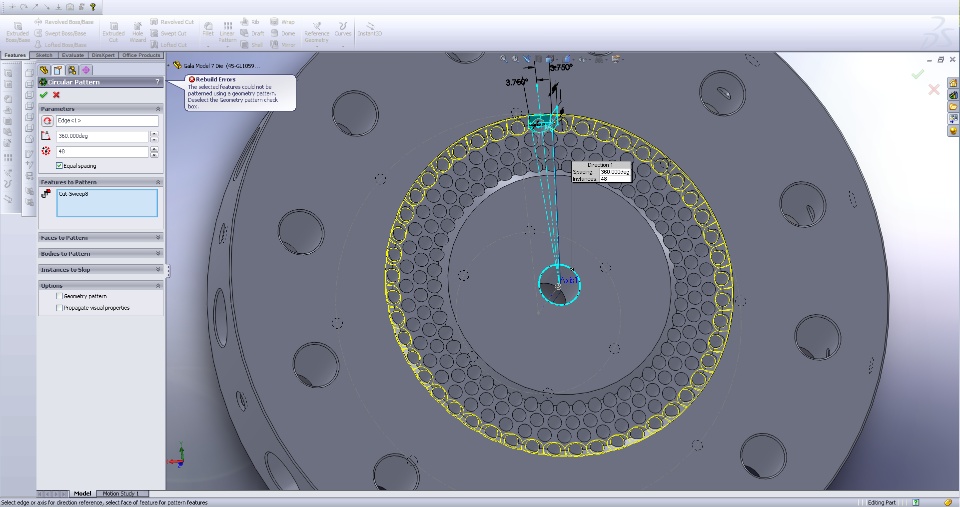This screenshot has width=960, height=507.
Task: Toggle the Instant3D tool
Action: click(370, 29)
